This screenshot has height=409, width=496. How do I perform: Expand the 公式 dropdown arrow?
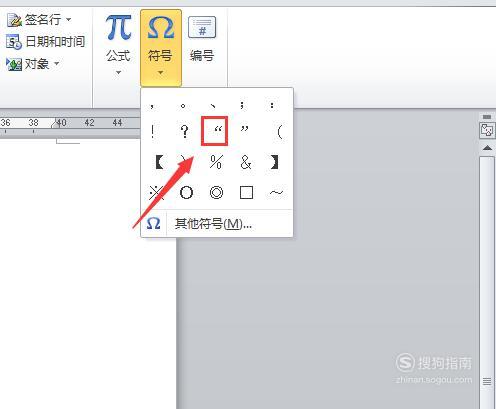[x=118, y=72]
